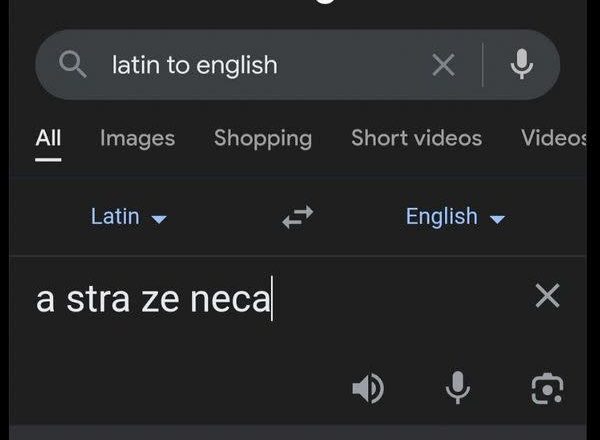The width and height of the screenshot is (600, 440).
Task: Click the magnifying glass search icon
Action: point(73,65)
